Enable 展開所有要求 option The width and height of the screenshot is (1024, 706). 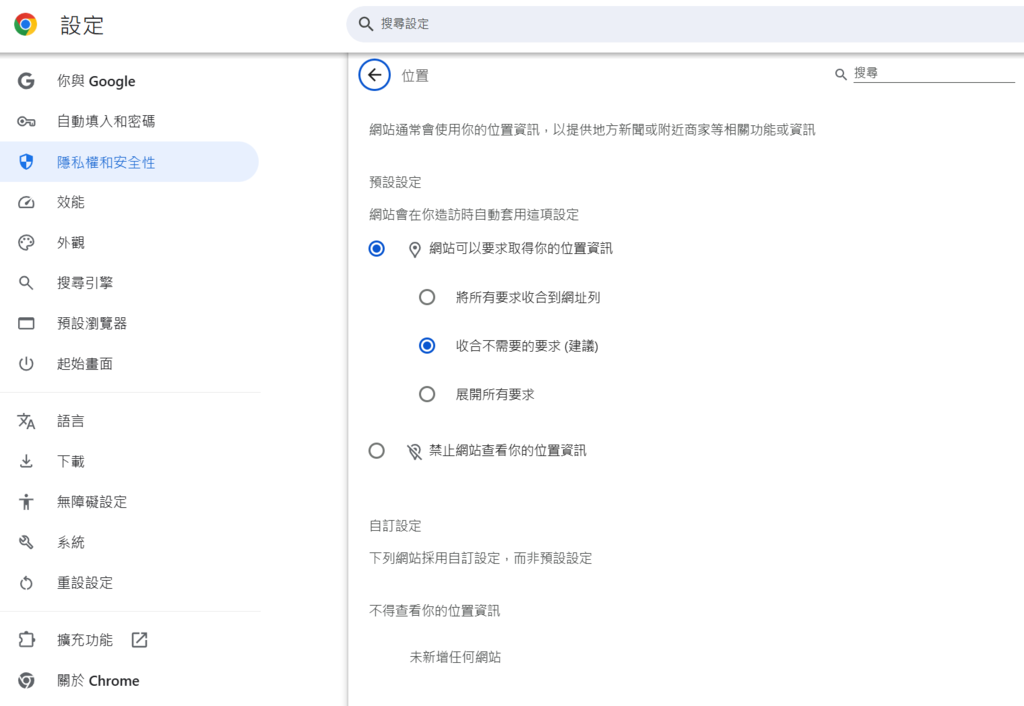[427, 394]
